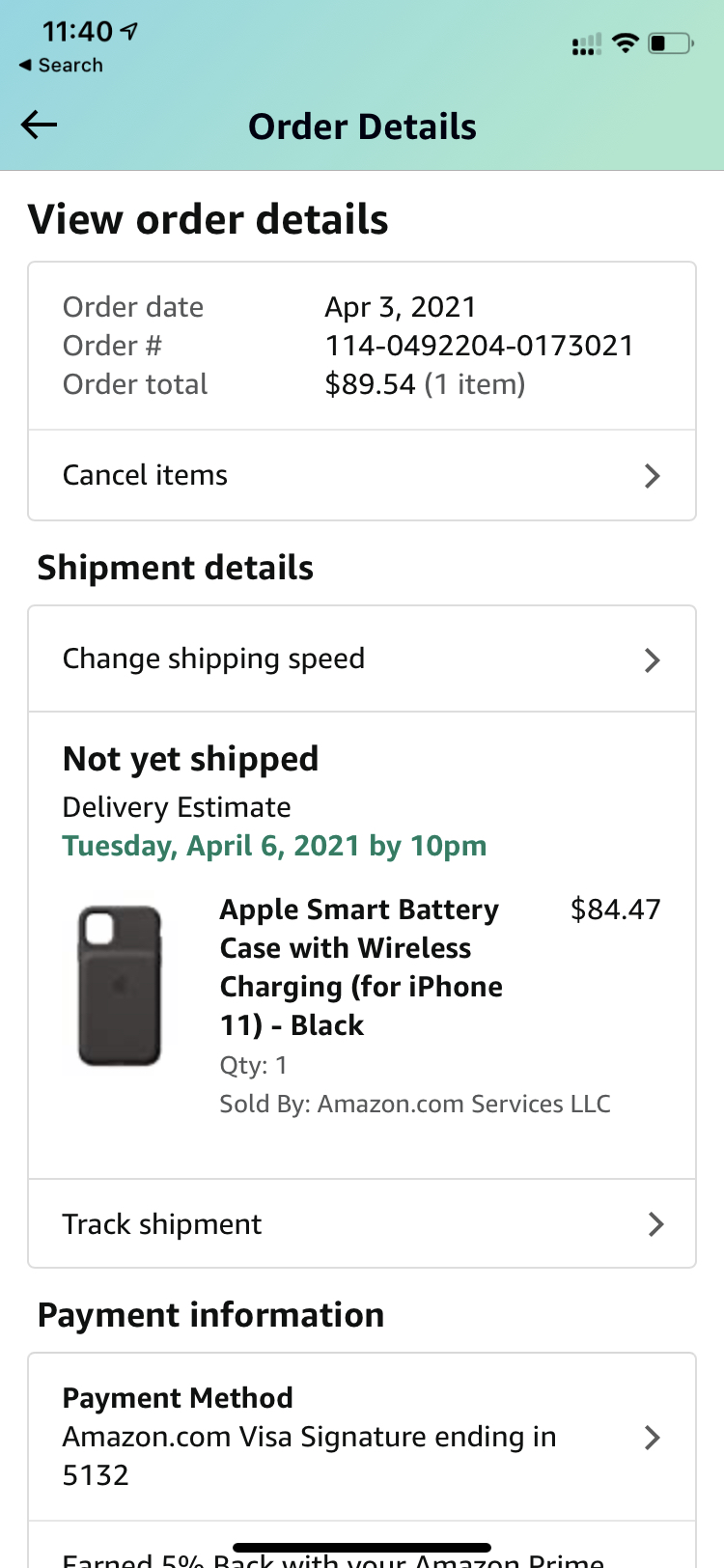
Task: Open the battery case product image
Action: [x=120, y=985]
